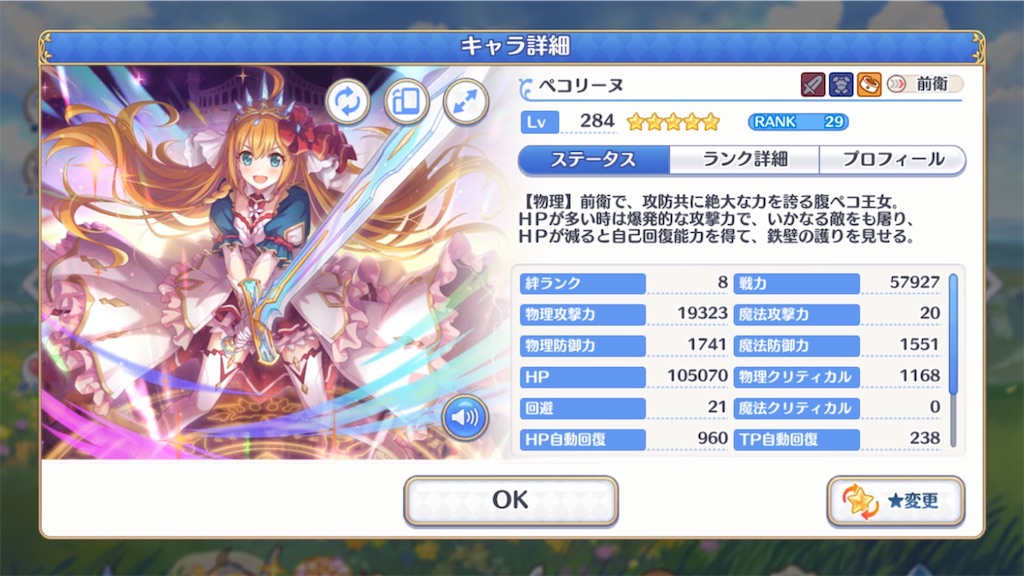Click the RANK 29 badge
The image size is (1024, 576).
click(798, 121)
